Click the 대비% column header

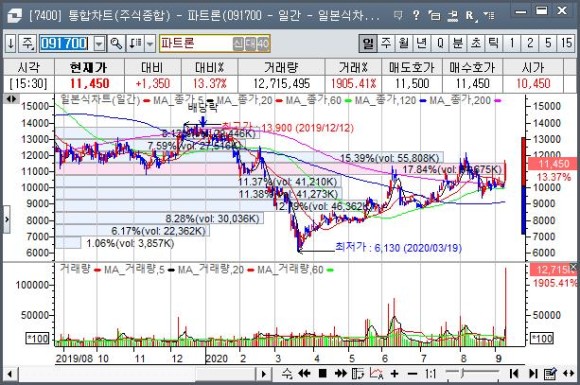(x=209, y=67)
